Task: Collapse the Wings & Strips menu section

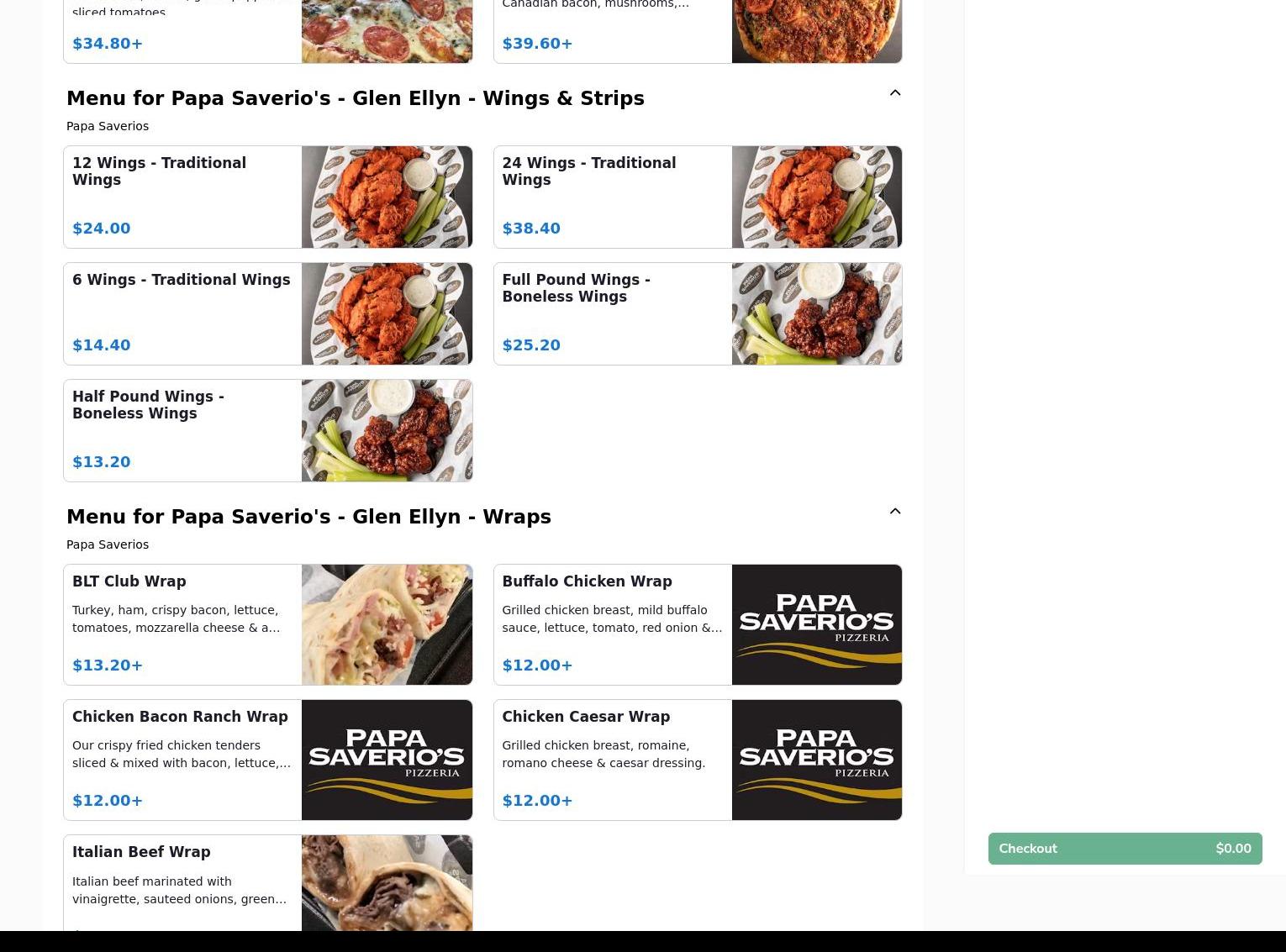Action: (894, 93)
